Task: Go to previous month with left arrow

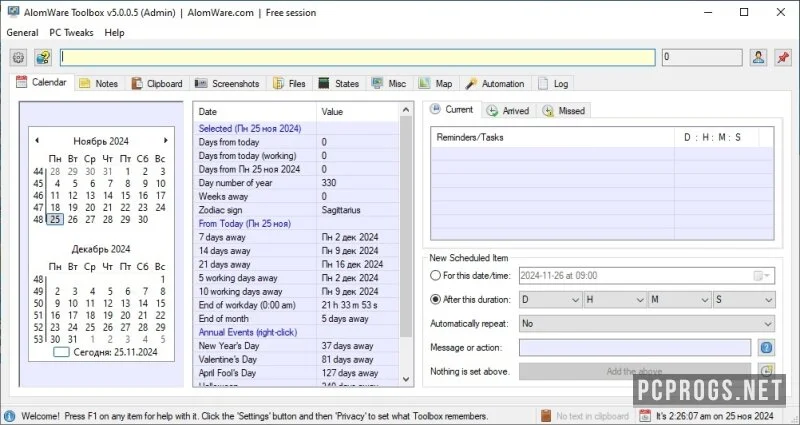Action: [x=37, y=140]
